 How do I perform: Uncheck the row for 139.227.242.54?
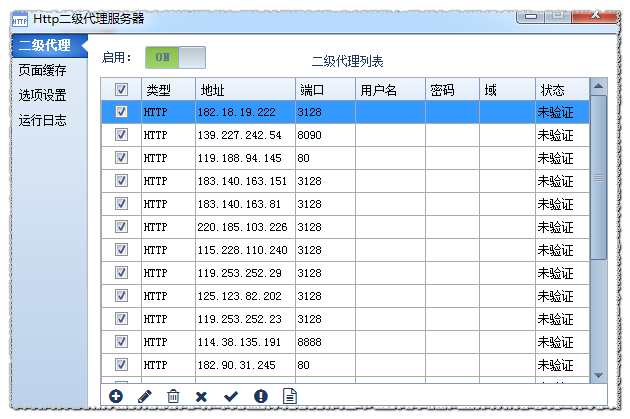point(121,135)
